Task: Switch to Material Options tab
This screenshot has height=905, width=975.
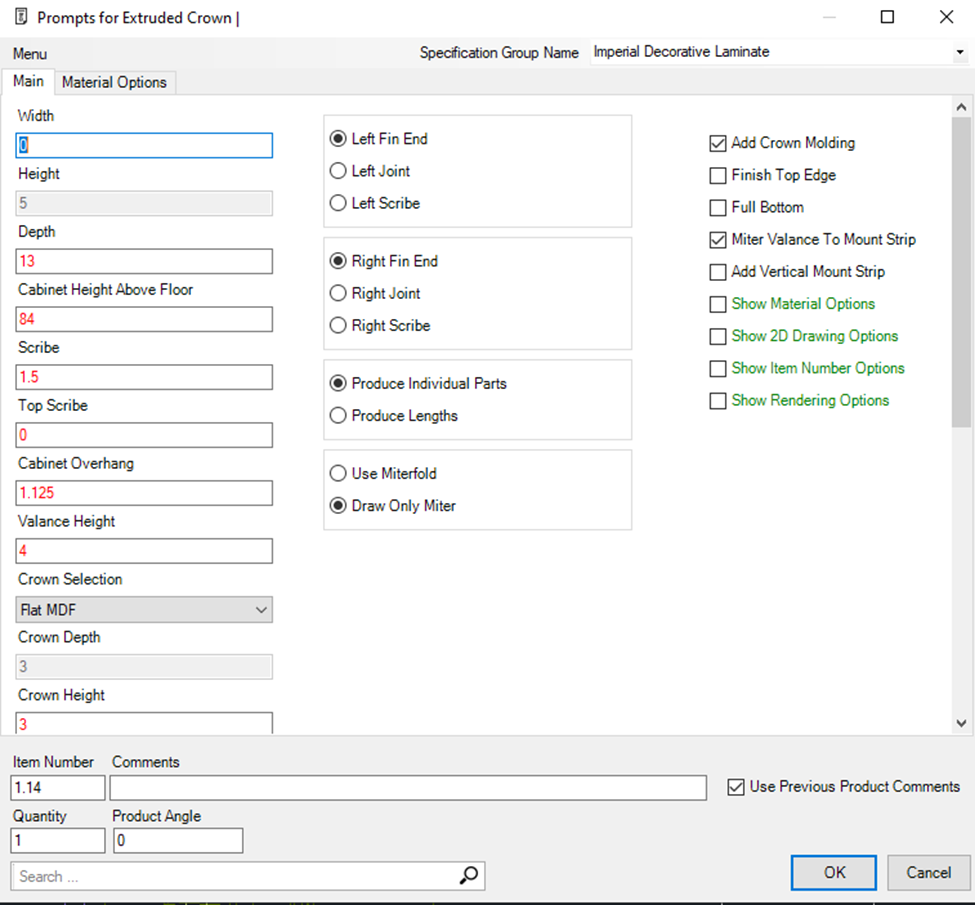Action: 114,82
